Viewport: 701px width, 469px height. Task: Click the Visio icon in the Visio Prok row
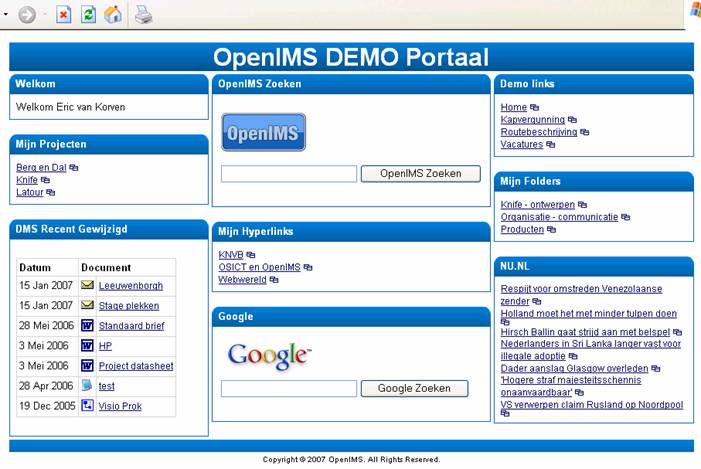tap(87, 406)
